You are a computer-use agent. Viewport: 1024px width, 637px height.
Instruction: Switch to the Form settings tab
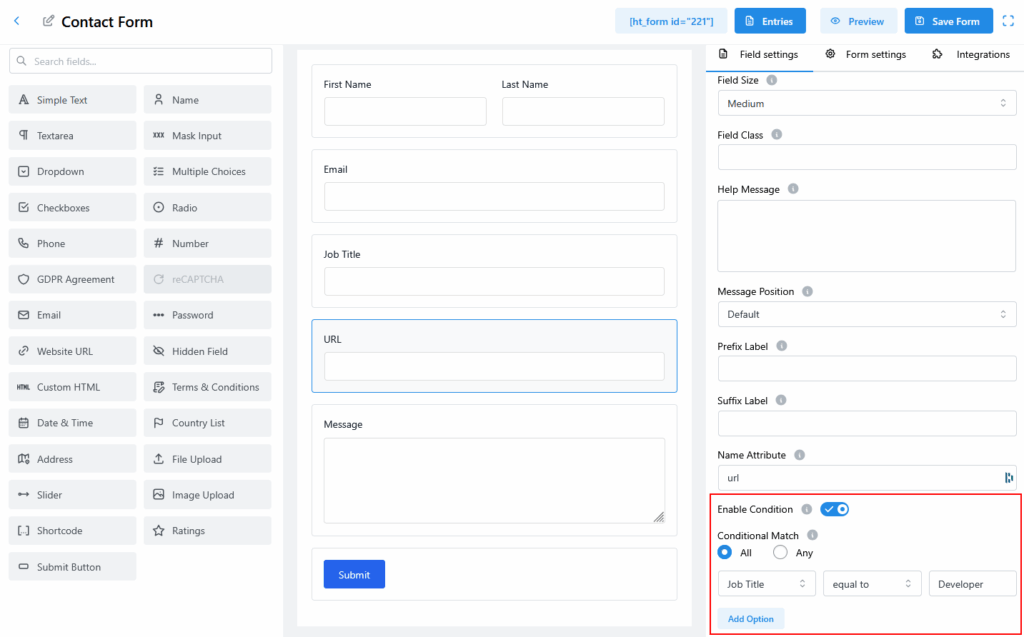pyautogui.click(x=865, y=55)
